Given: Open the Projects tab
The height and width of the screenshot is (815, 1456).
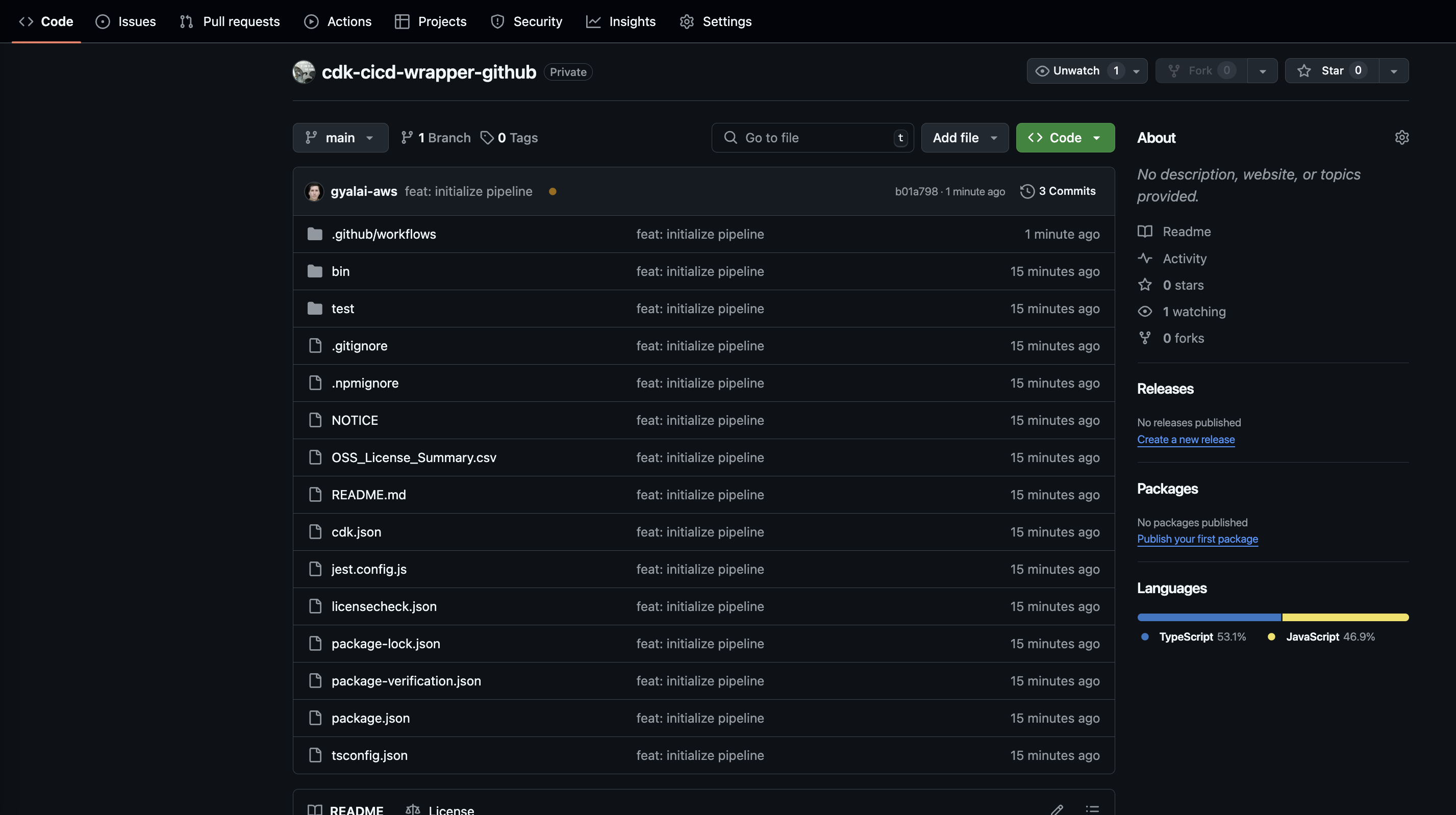Looking at the screenshot, I should point(431,21).
